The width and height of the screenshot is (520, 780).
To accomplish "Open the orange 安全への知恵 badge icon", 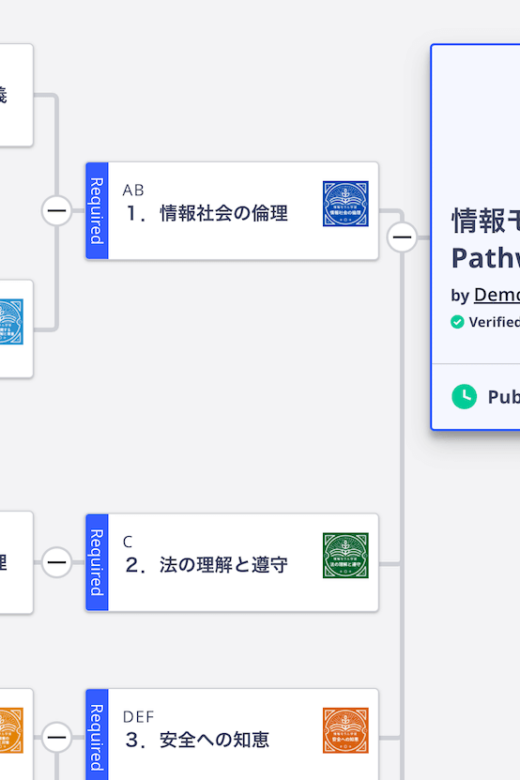I will pyautogui.click(x=345, y=731).
